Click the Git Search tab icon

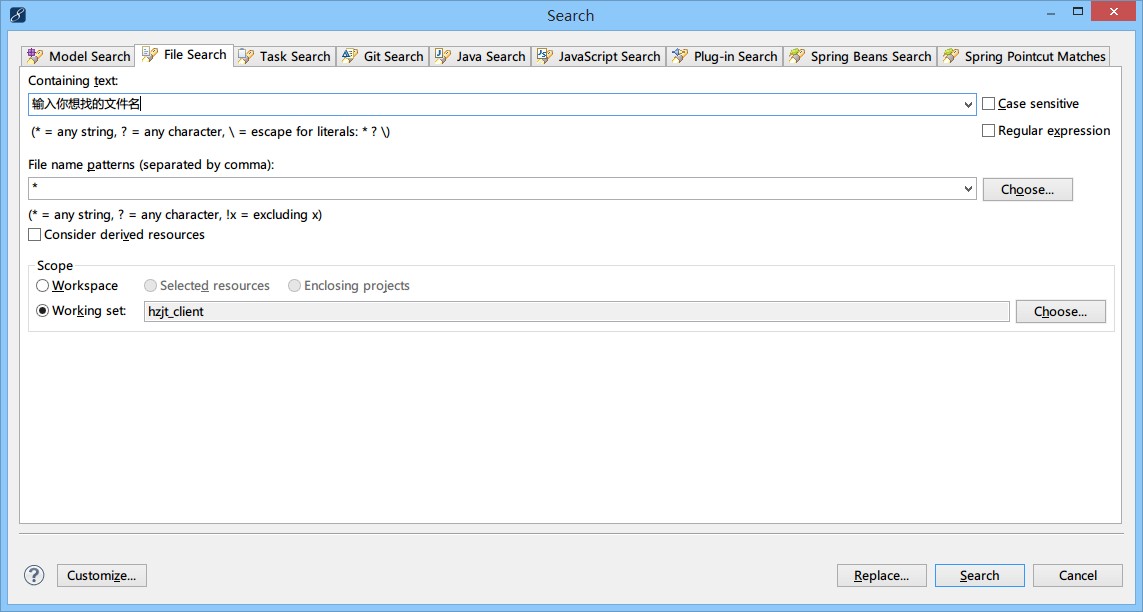click(x=350, y=57)
